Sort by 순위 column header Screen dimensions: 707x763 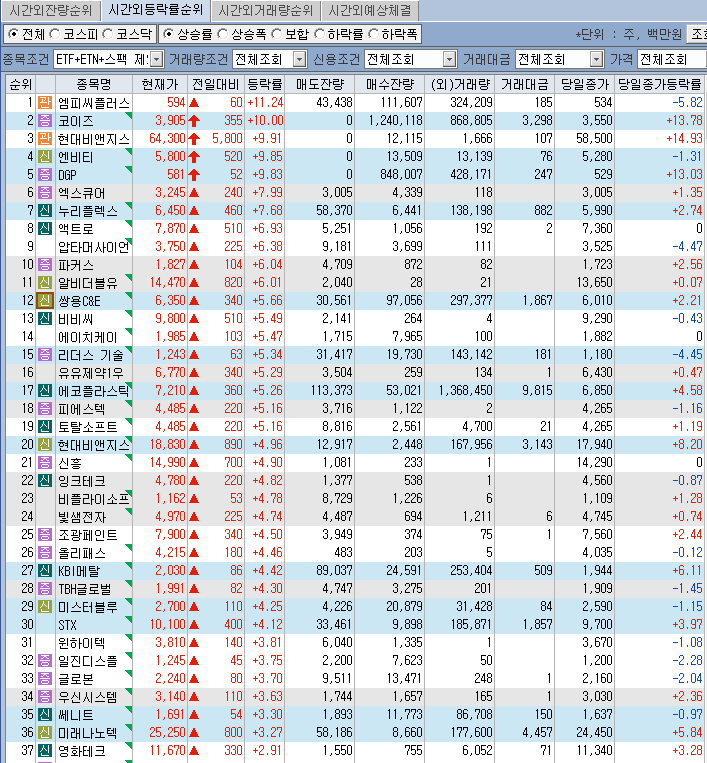pyautogui.click(x=20, y=84)
